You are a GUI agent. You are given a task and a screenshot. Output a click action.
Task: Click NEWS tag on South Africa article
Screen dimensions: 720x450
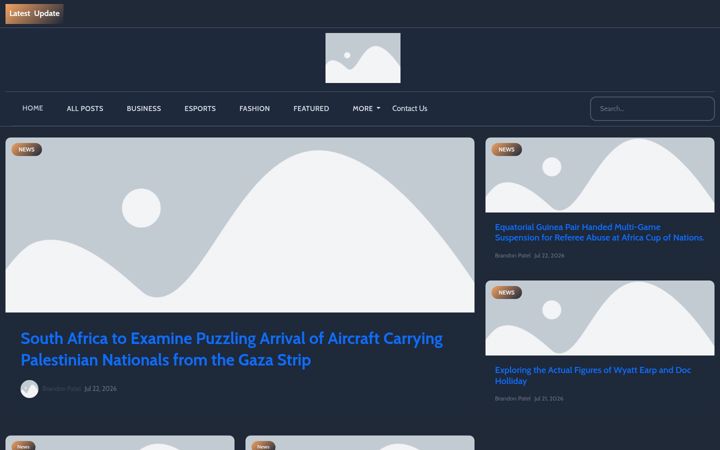pyautogui.click(x=27, y=149)
